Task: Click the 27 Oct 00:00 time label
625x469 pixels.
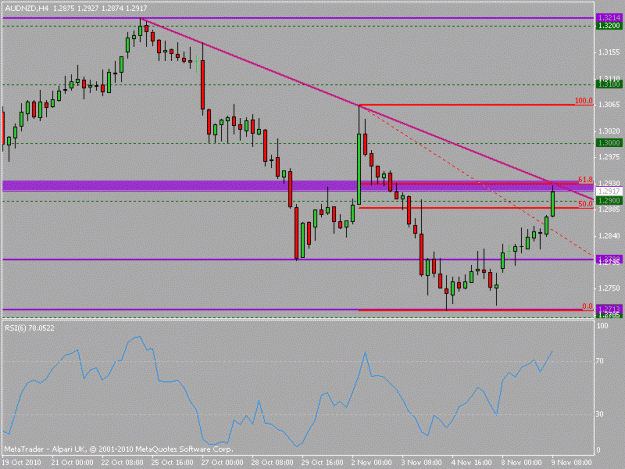Action: point(222,462)
